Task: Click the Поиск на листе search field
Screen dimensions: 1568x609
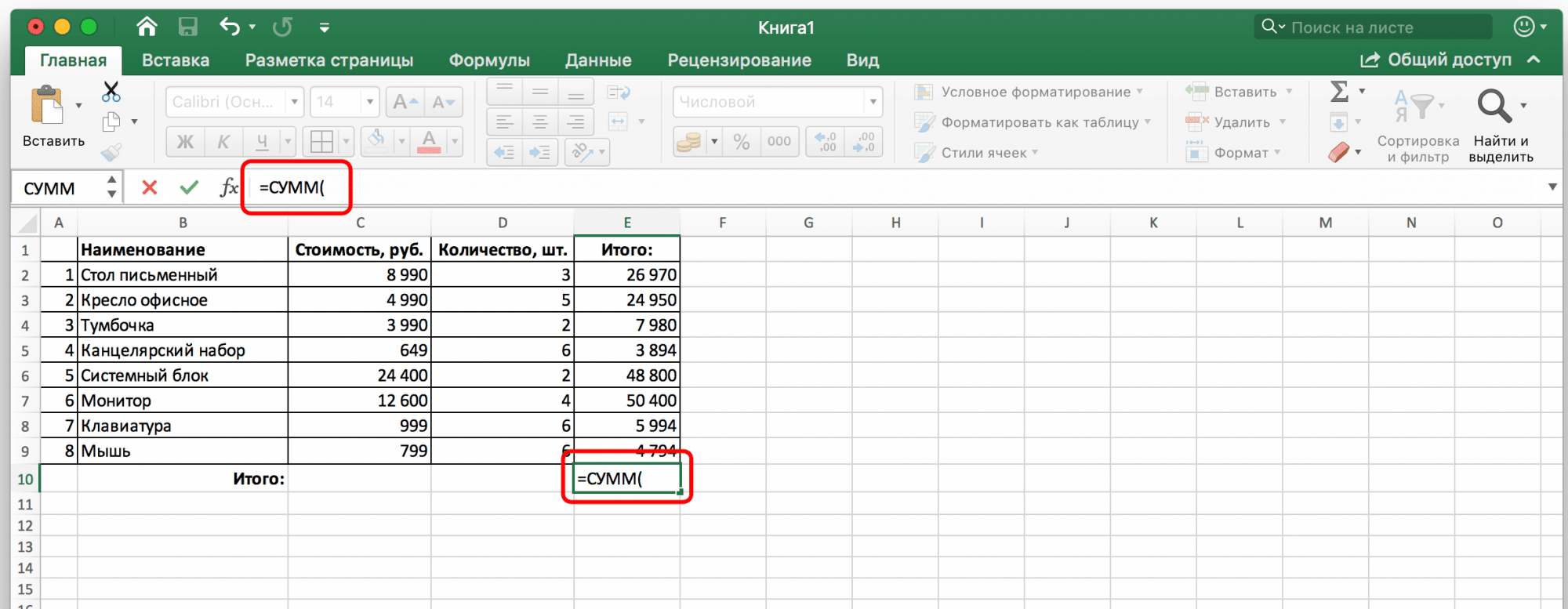Action: click(x=1373, y=27)
